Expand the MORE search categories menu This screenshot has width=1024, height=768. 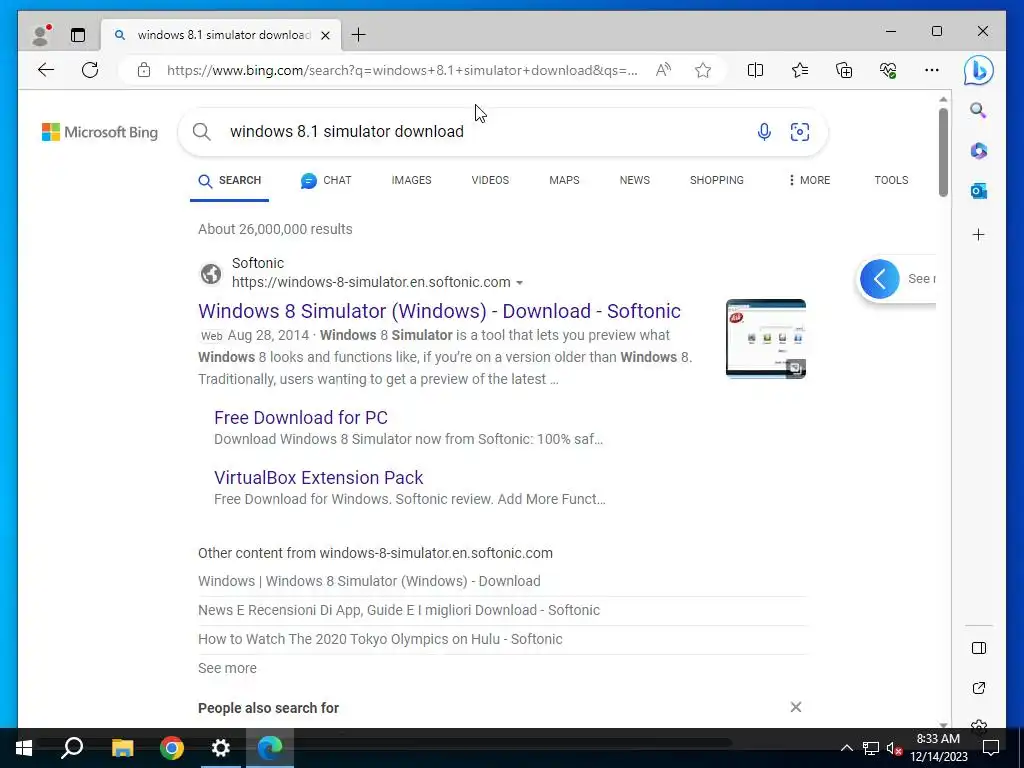pyautogui.click(x=809, y=180)
